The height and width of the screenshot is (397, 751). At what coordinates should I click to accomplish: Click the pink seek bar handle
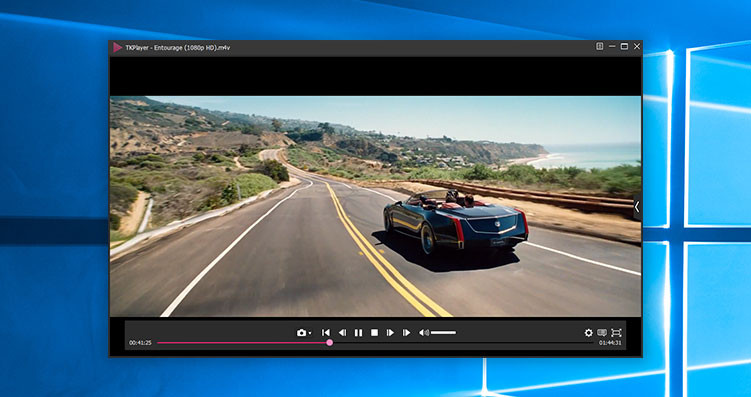coord(330,342)
